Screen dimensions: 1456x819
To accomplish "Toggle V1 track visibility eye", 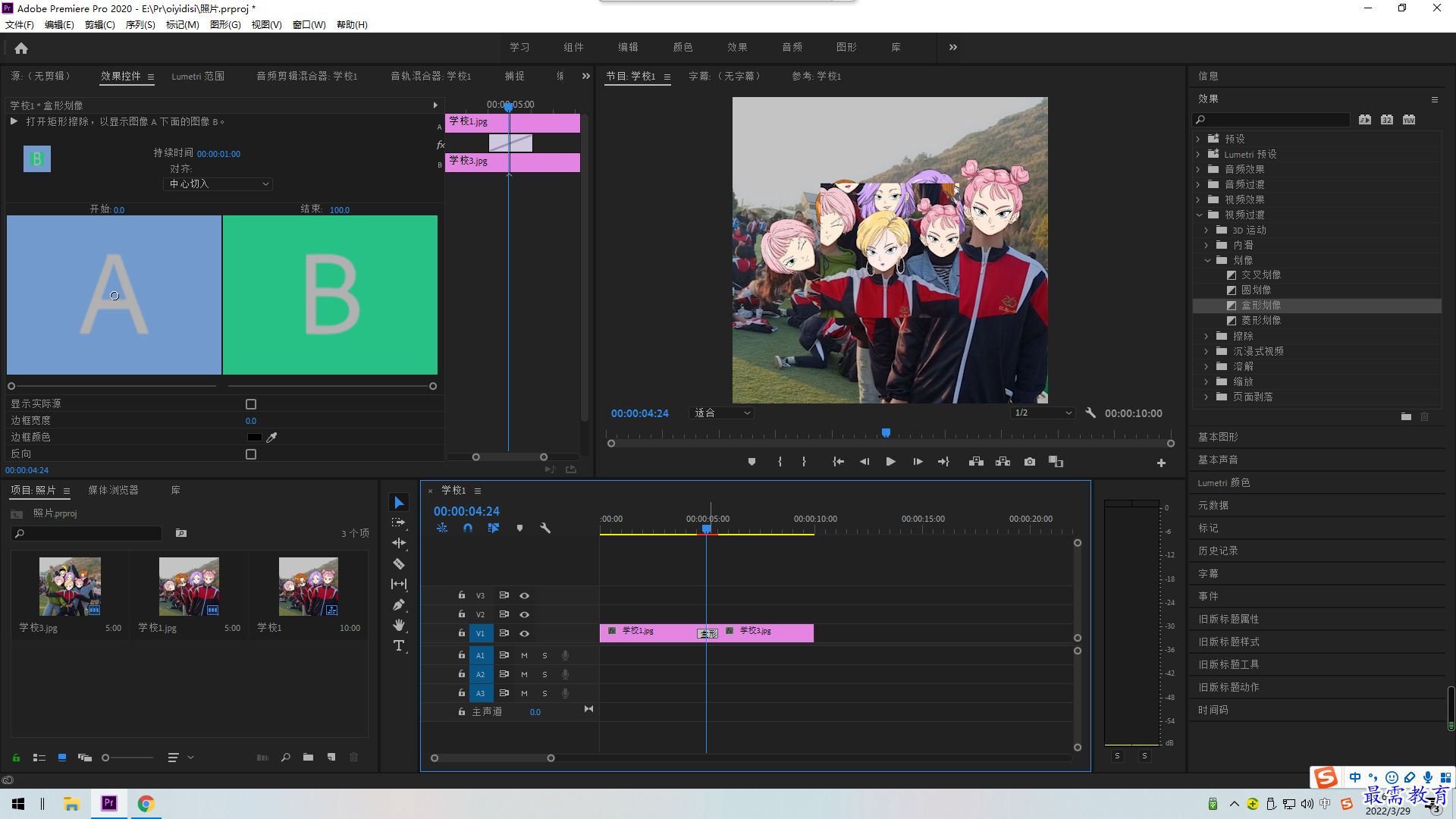I will 524,633.
